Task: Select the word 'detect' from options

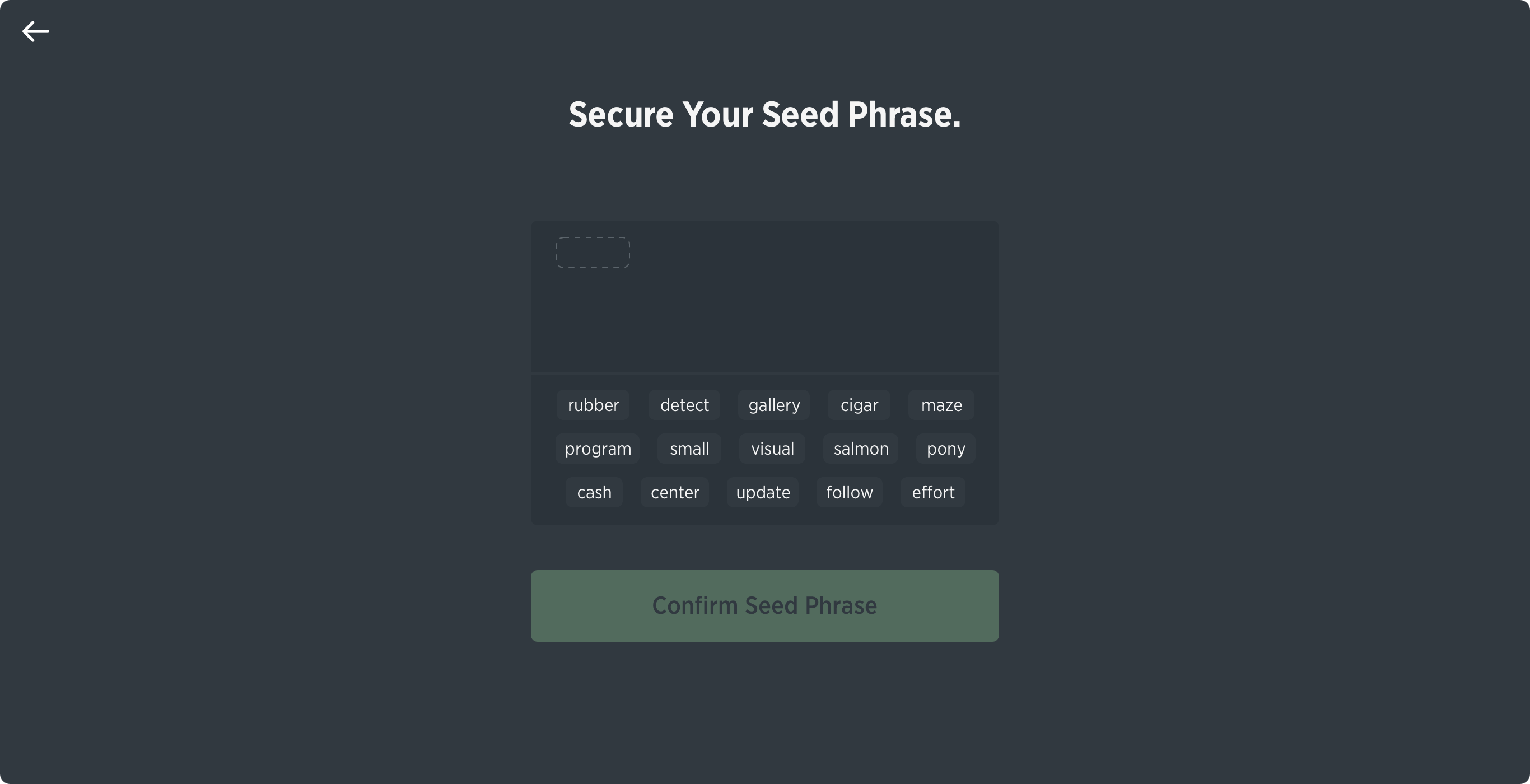Action: coord(684,404)
